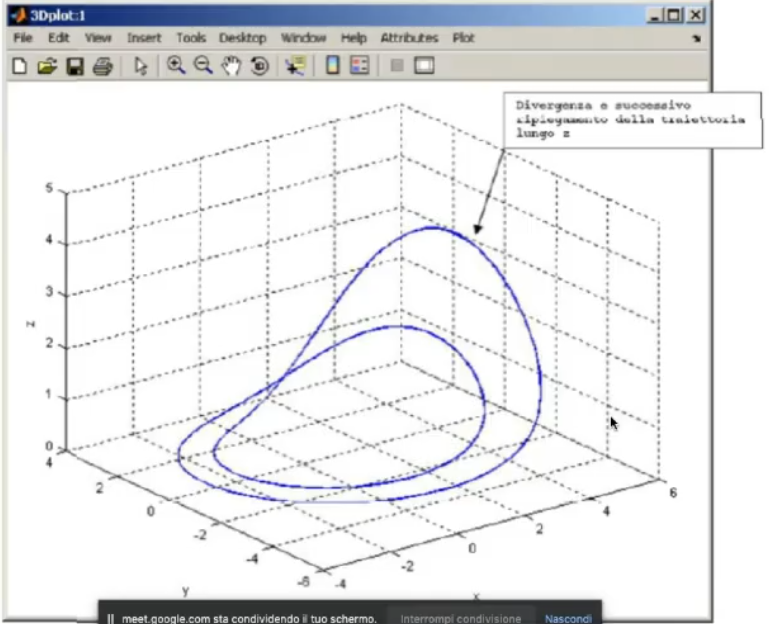Expand the Tools menu
This screenshot has width=774, height=624.
[190, 38]
